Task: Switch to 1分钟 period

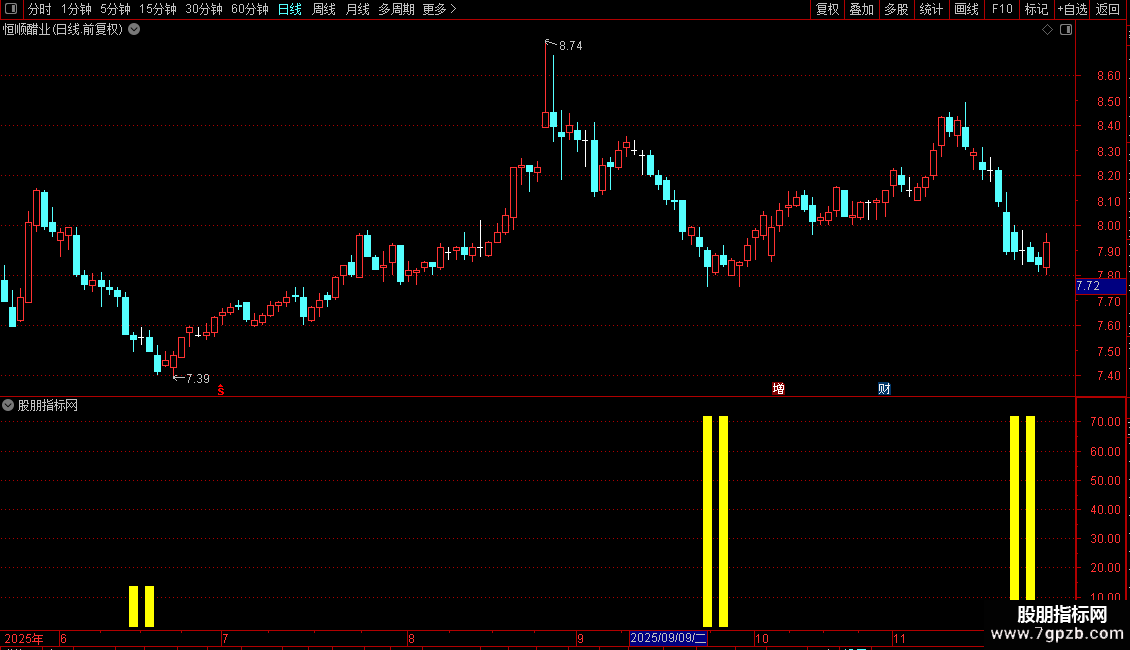Action: point(76,9)
